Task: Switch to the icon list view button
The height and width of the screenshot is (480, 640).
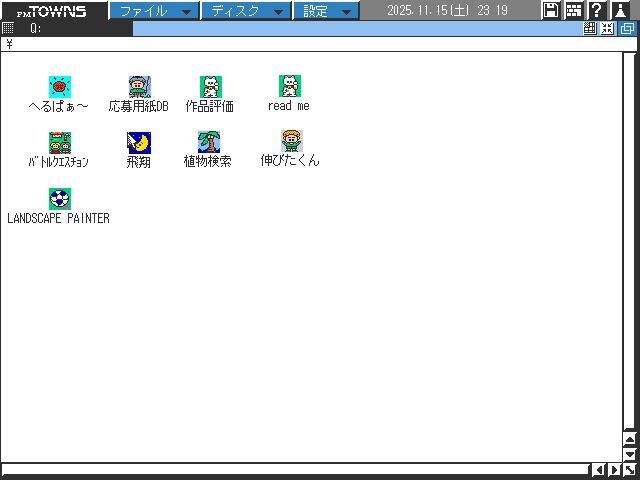Action: 590,28
